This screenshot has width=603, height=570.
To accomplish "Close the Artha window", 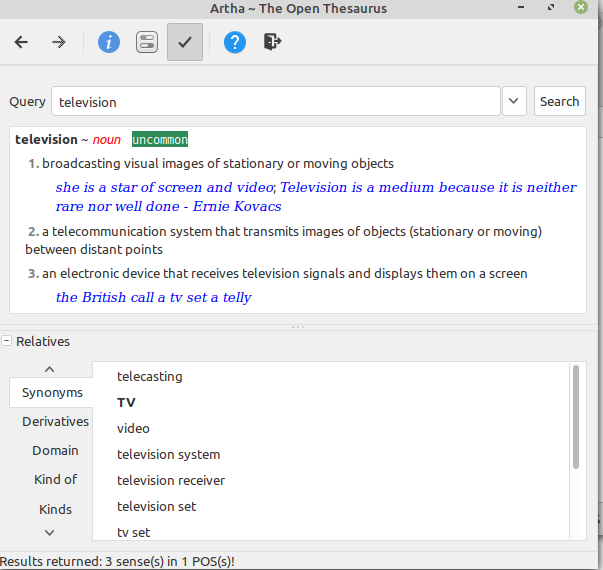I will point(581,7).
